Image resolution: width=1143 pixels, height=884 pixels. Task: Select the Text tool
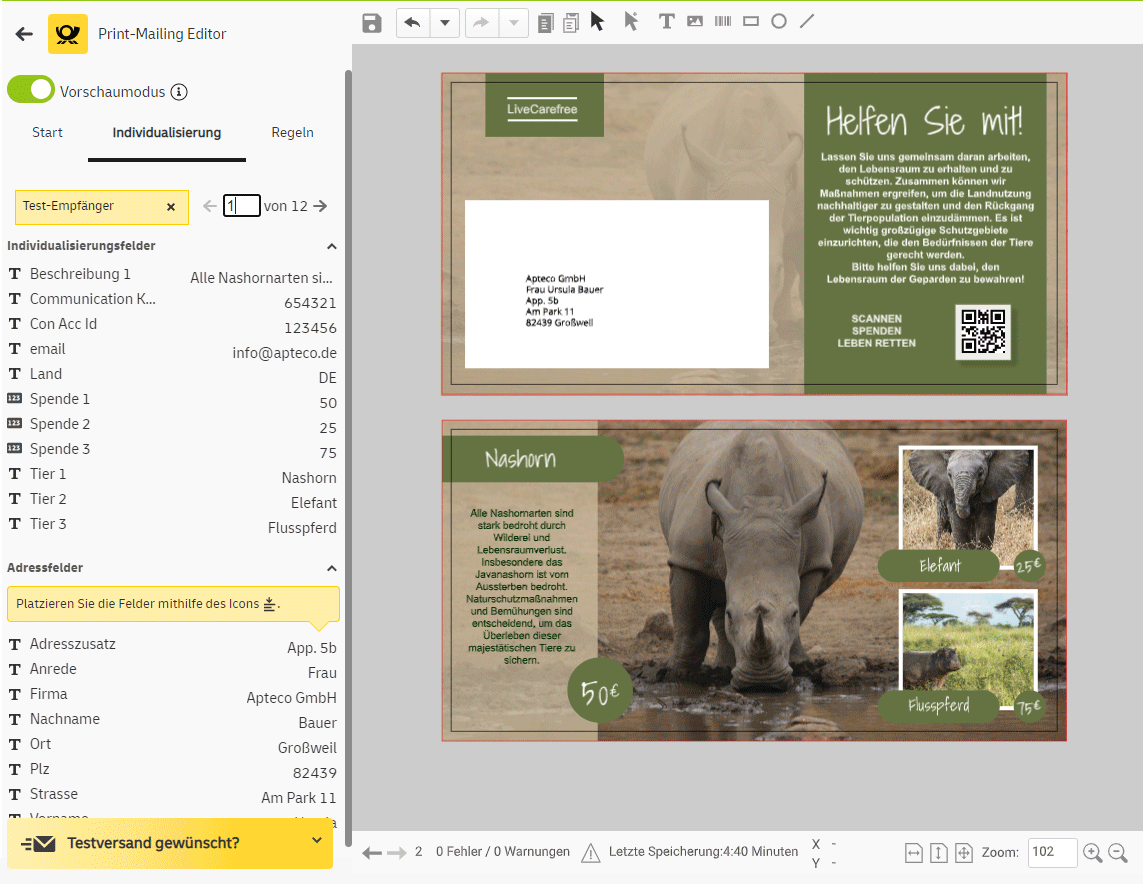666,21
